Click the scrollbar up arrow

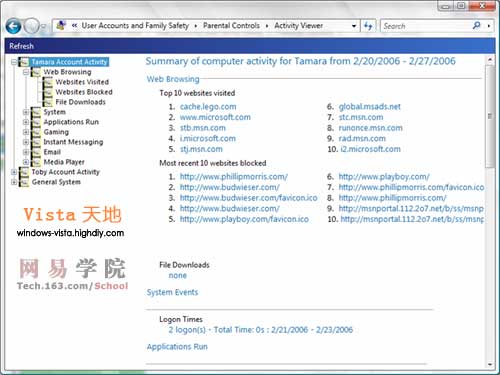pyautogui.click(x=490, y=60)
